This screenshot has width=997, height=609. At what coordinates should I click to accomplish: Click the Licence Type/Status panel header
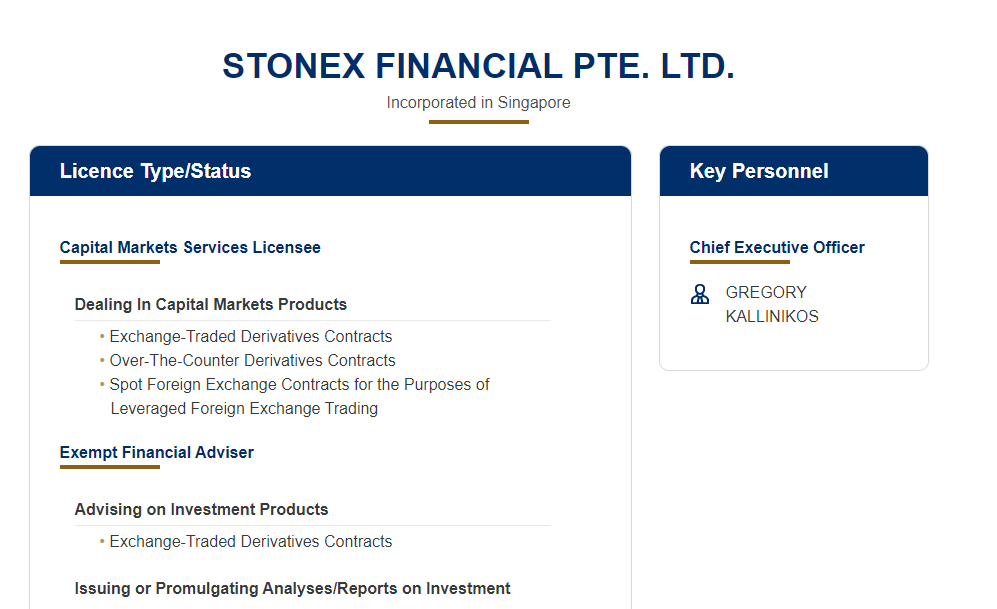pos(330,171)
